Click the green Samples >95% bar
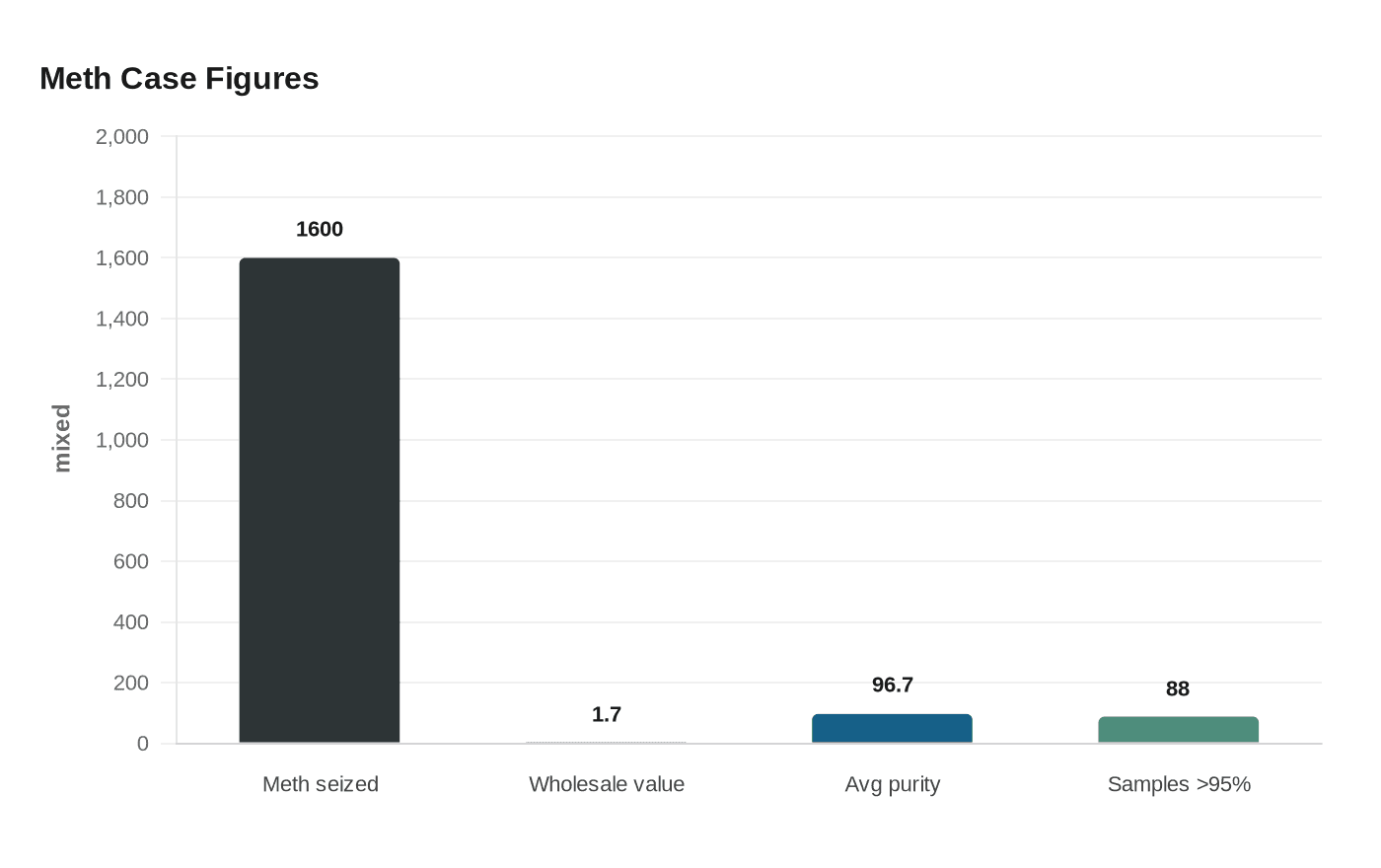Image resolution: width=1381 pixels, height=868 pixels. click(x=1178, y=730)
